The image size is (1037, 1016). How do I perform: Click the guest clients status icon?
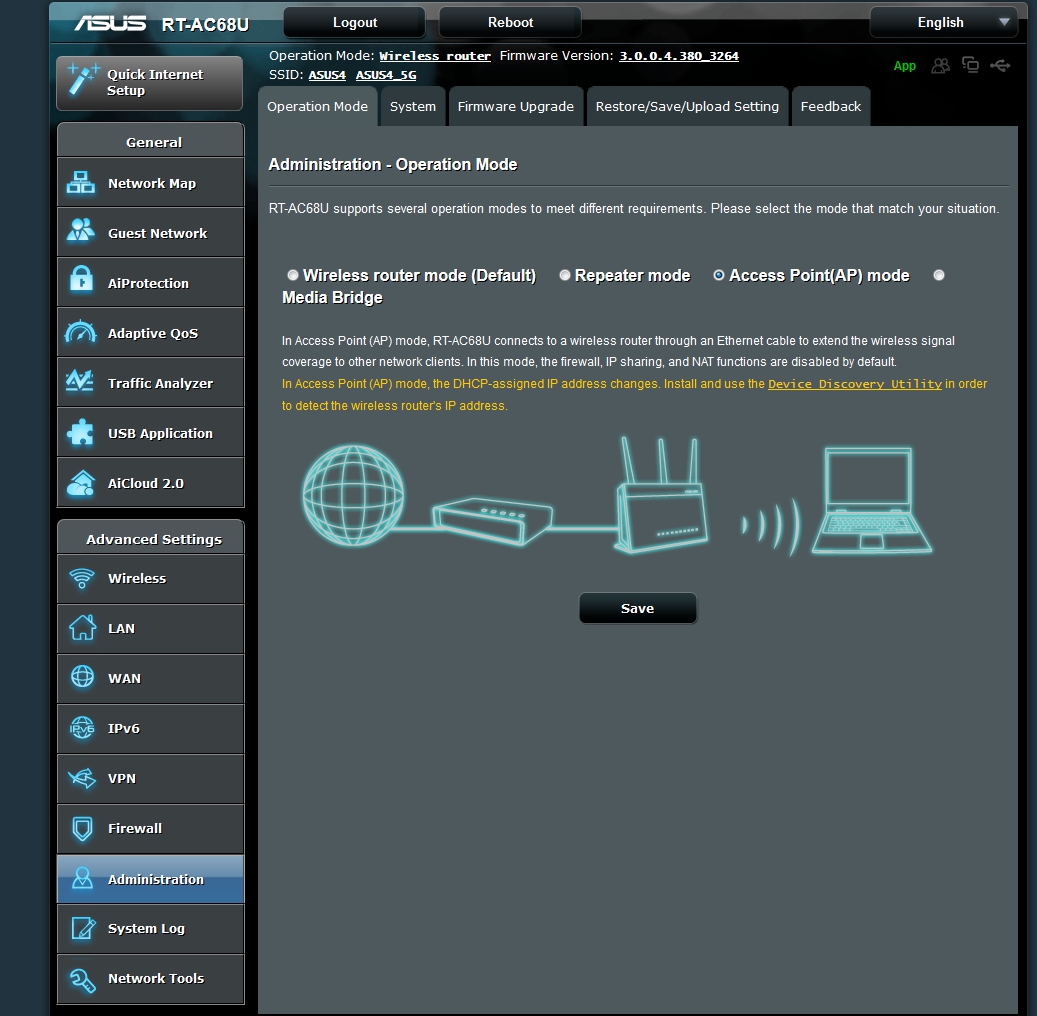click(940, 65)
